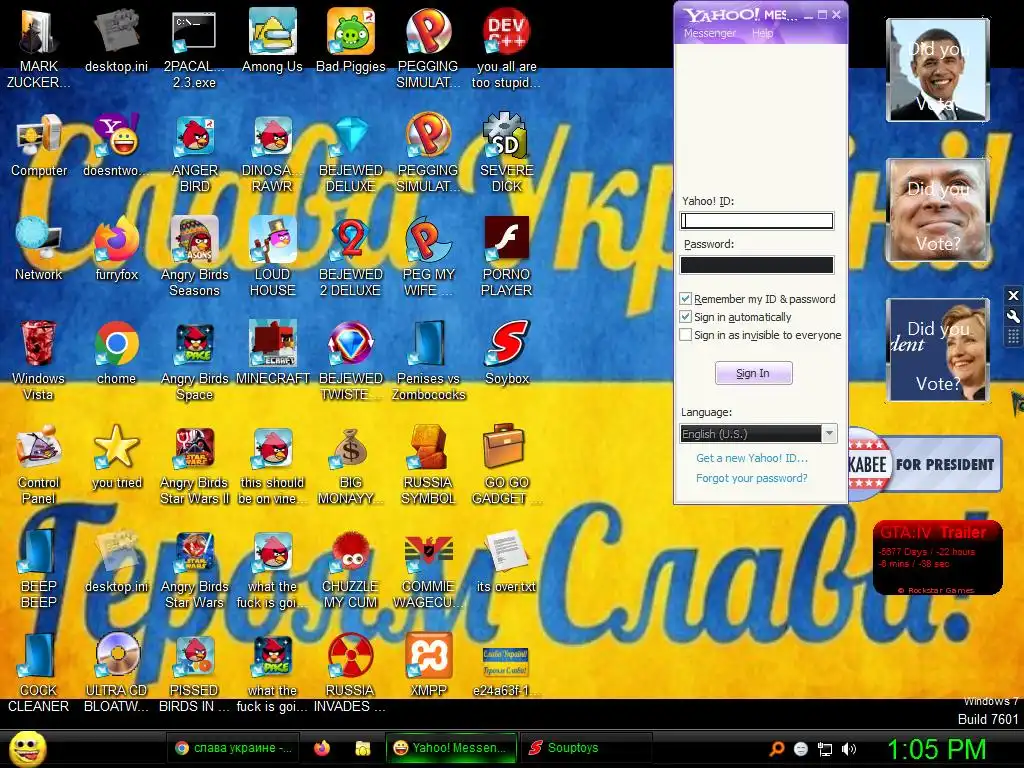Close the sidebar gadget with X button
Screen dimensions: 1024x768
point(1013,295)
